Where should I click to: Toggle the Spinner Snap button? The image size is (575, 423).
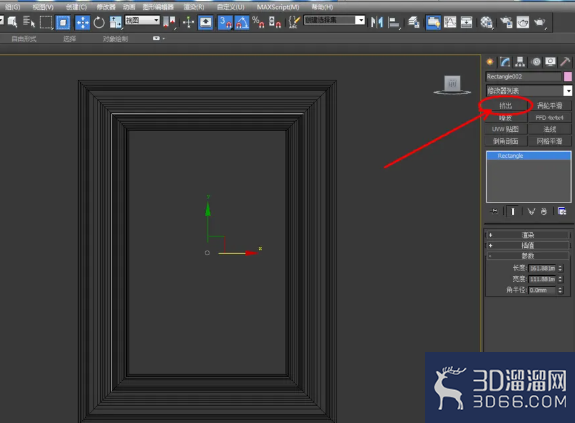tap(275, 22)
